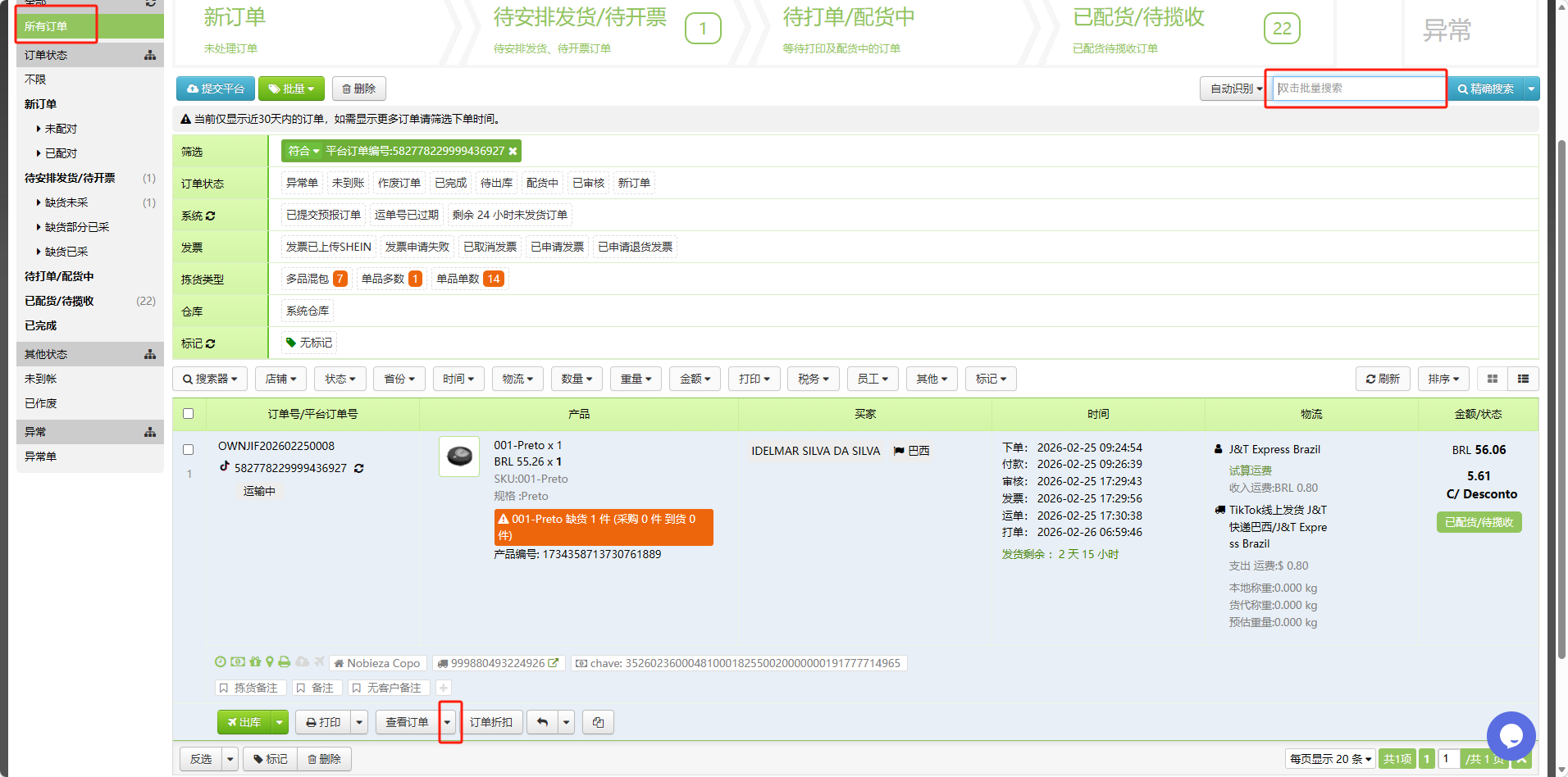Click the 双击批量搜索 input box
The width and height of the screenshot is (1568, 777).
pyautogui.click(x=1353, y=89)
